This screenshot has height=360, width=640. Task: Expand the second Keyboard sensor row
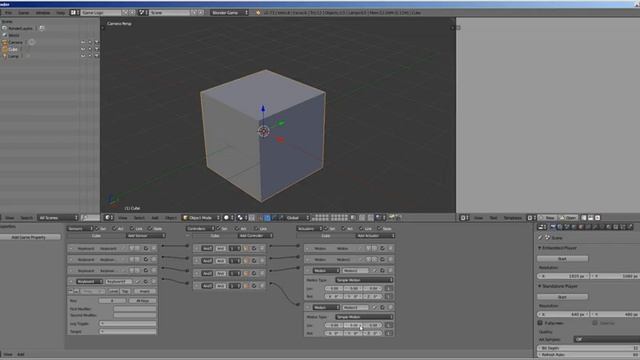[71, 259]
